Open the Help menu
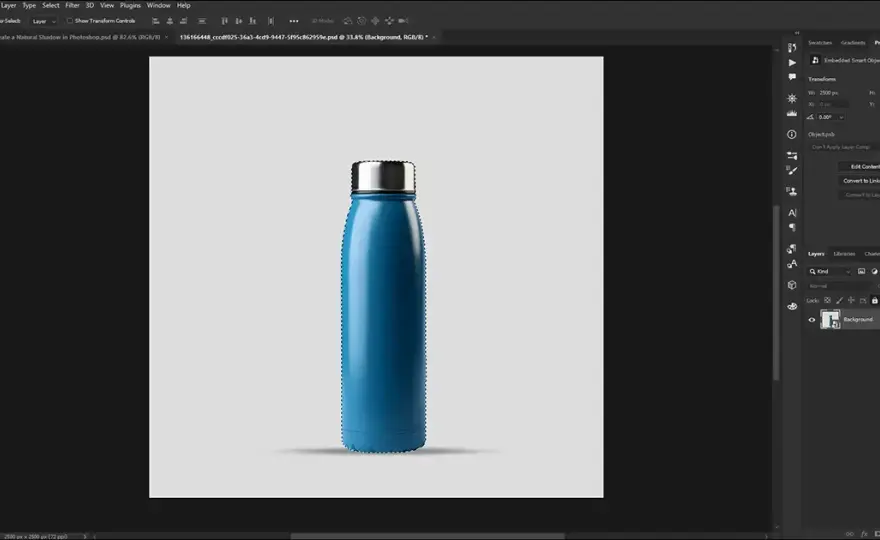 coord(184,6)
